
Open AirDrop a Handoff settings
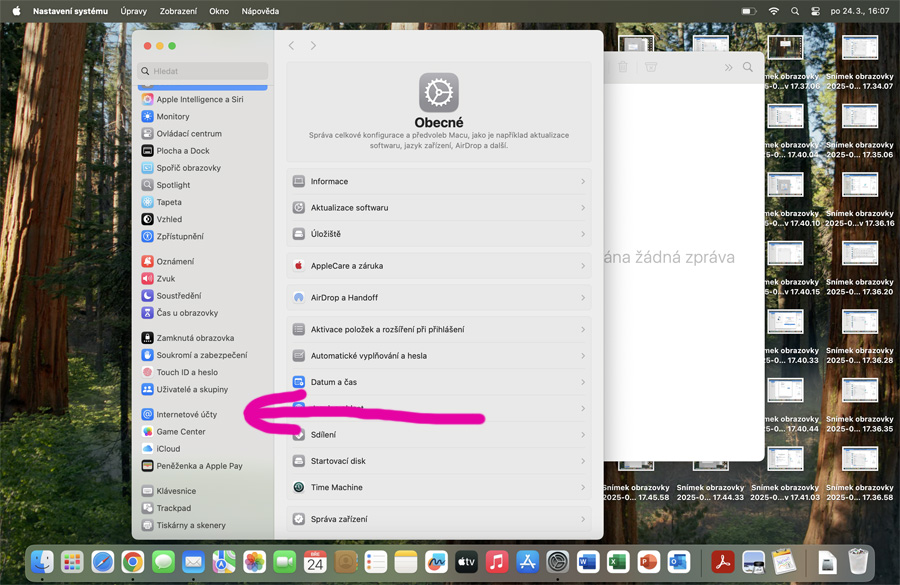[344, 298]
